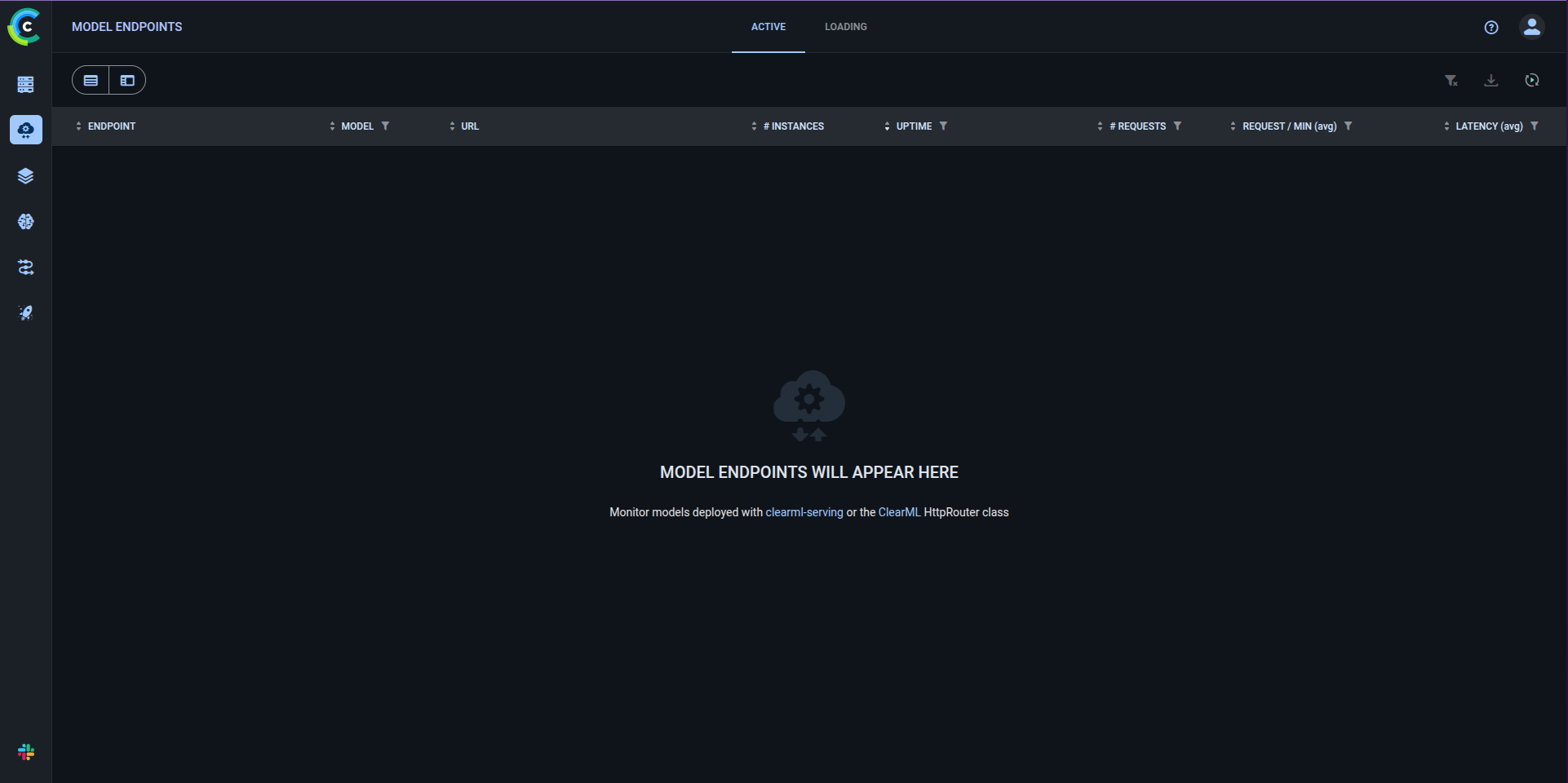This screenshot has width=1568, height=783.
Task: Open the brain-shaped sidebar icon
Action: pos(26,221)
